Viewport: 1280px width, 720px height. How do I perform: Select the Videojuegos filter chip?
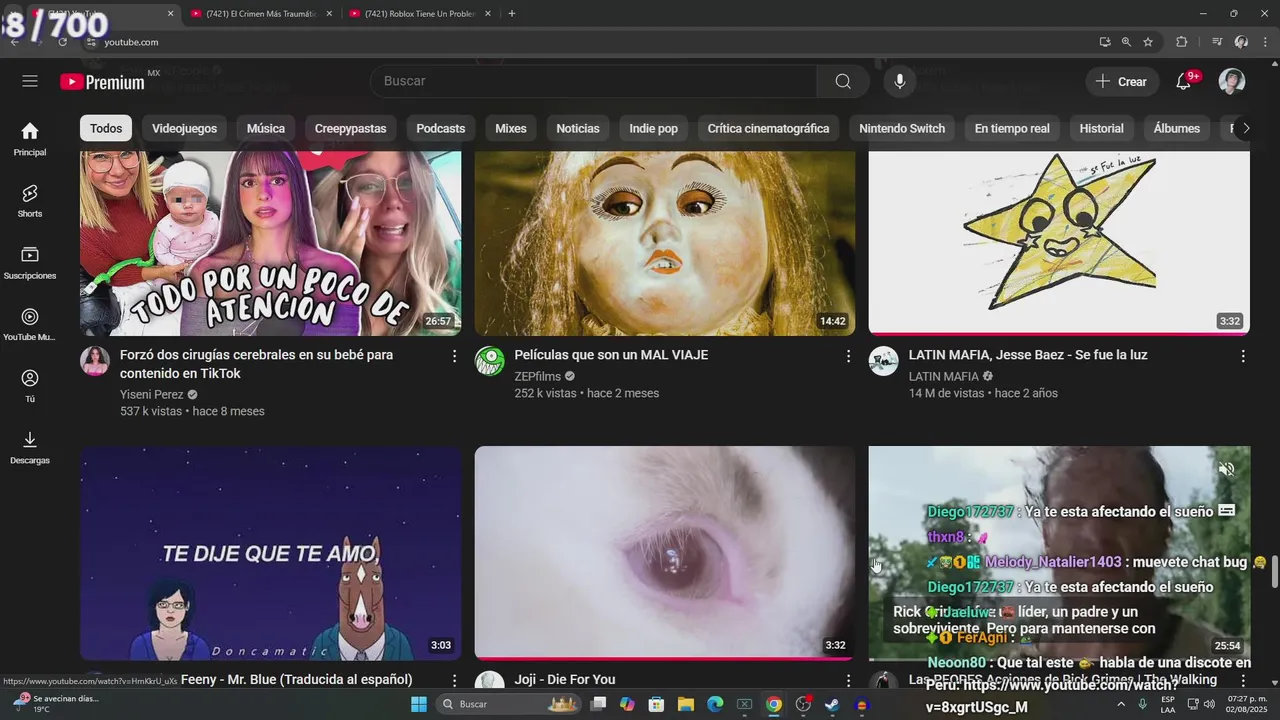(184, 128)
